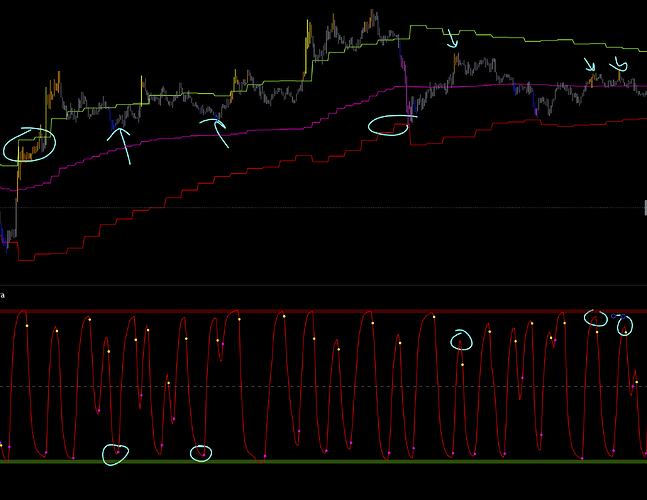Image resolution: width=647 pixels, height=500 pixels.
Task: Select the cyan diagonal arrow near right edge
Action: pyautogui.click(x=590, y=66)
